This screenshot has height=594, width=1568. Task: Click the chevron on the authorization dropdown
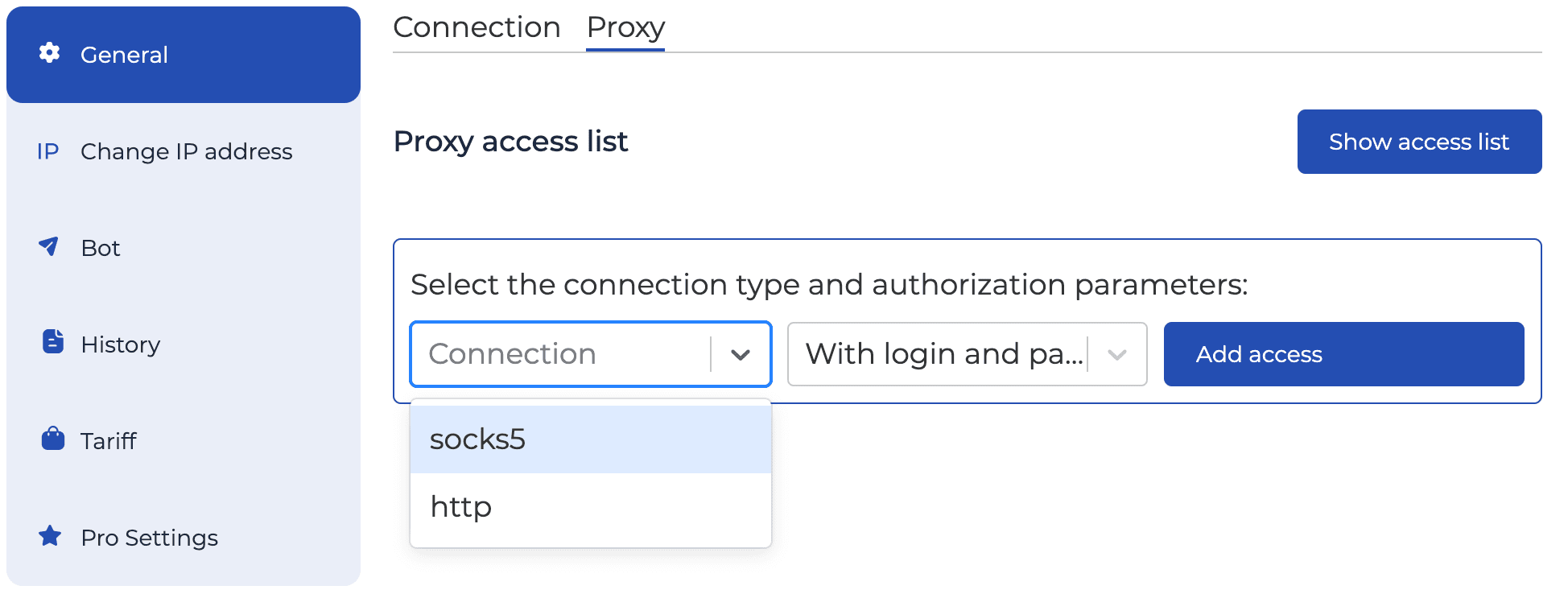[x=1117, y=354]
